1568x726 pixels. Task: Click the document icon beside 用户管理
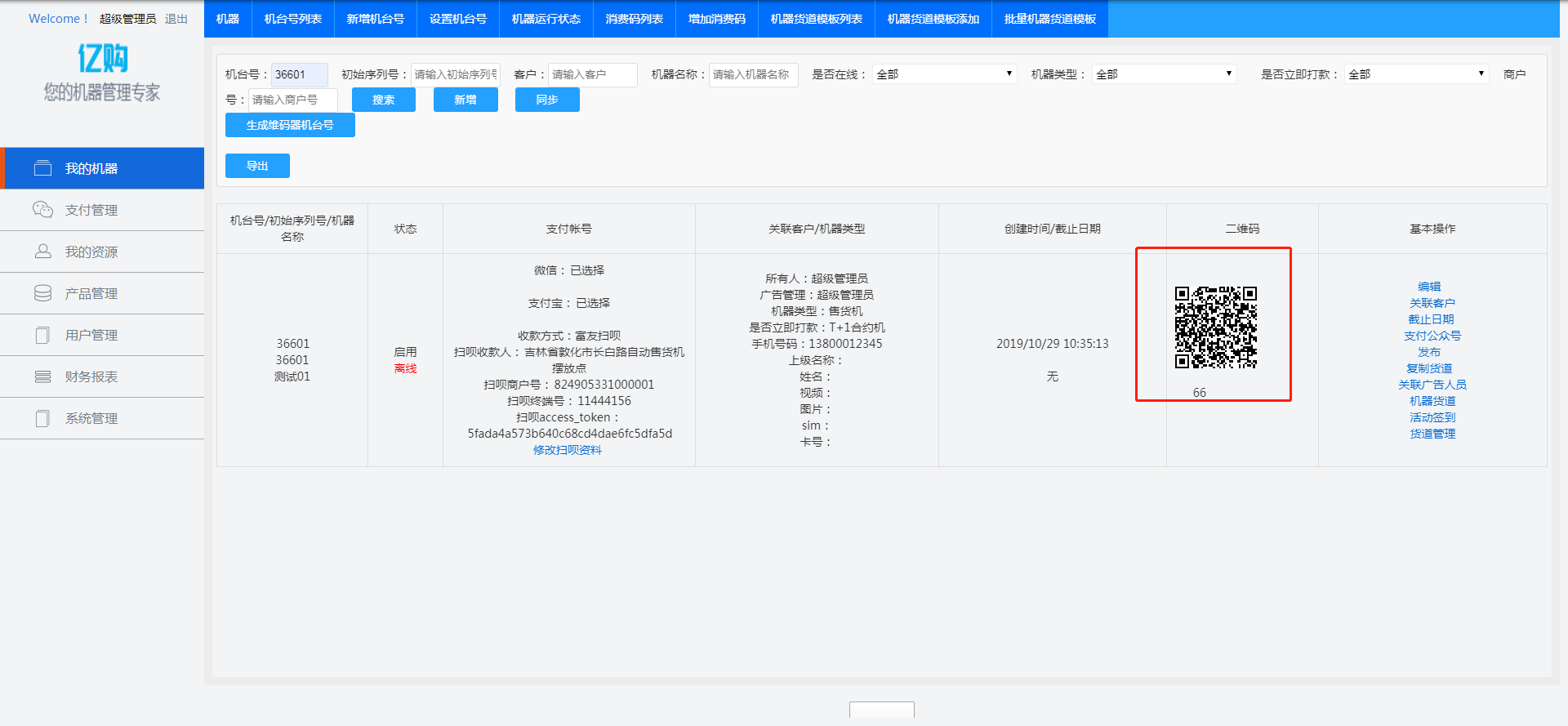pyautogui.click(x=42, y=335)
